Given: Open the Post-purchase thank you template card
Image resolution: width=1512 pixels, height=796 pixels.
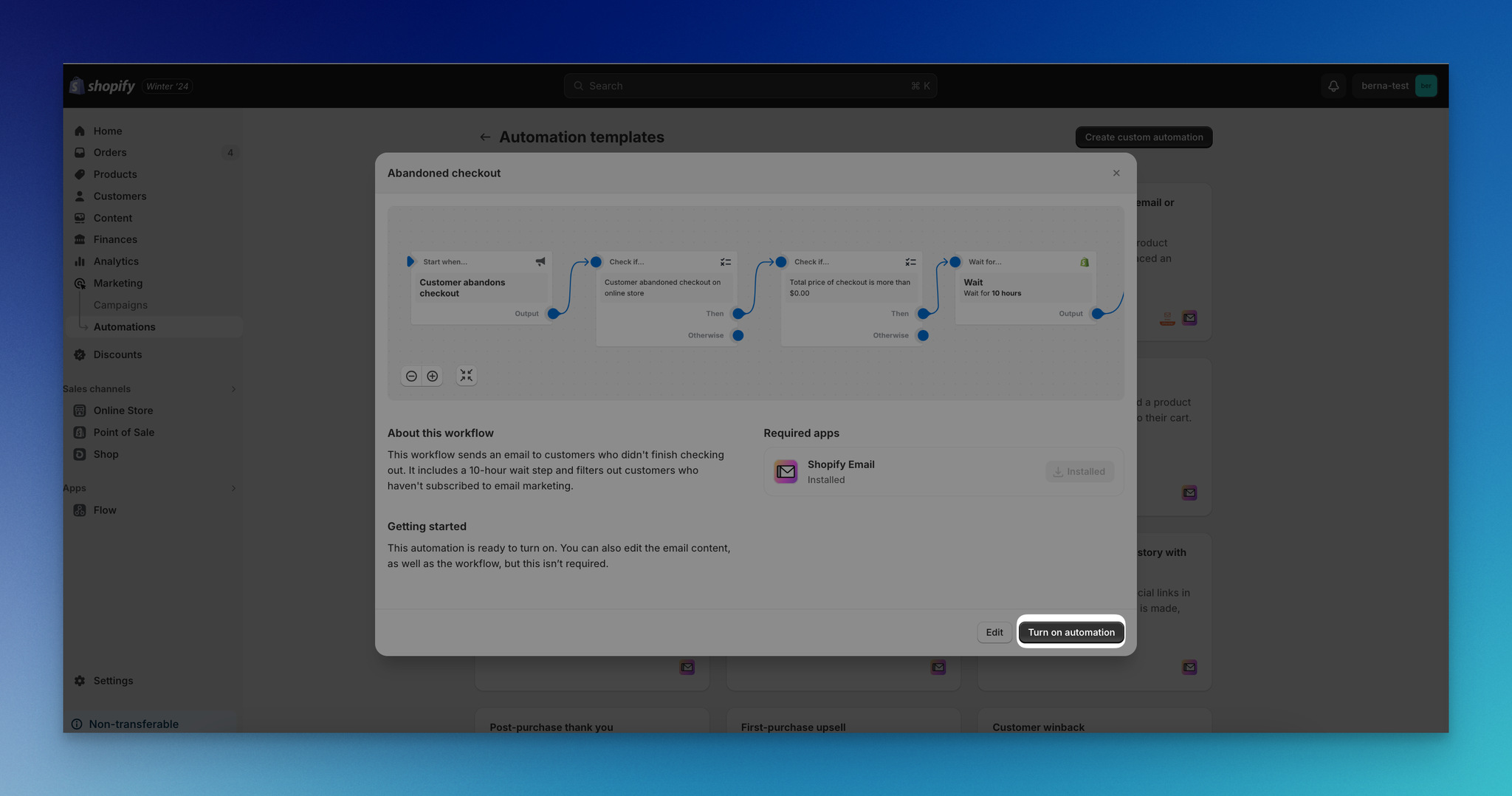Looking at the screenshot, I should (x=592, y=721).
